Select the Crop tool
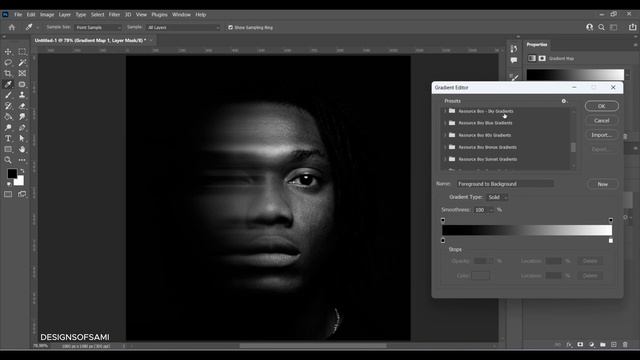 tap(8, 73)
